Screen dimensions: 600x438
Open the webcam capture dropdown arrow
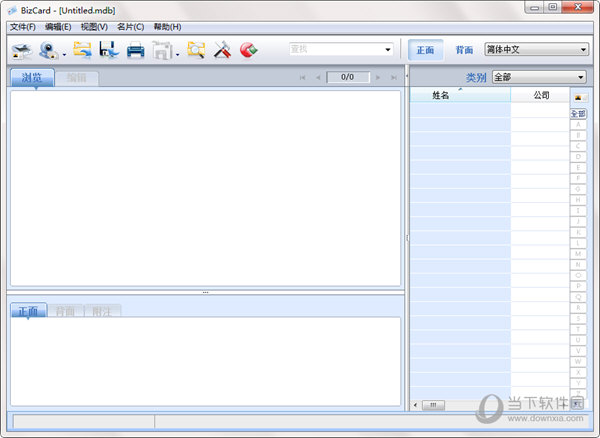(64, 55)
